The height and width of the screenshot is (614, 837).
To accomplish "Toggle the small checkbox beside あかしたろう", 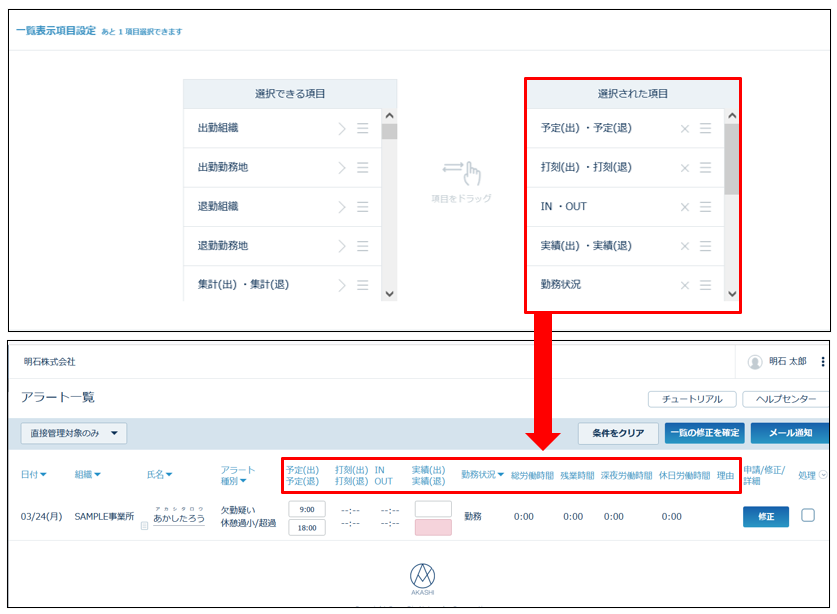I will 144,525.
